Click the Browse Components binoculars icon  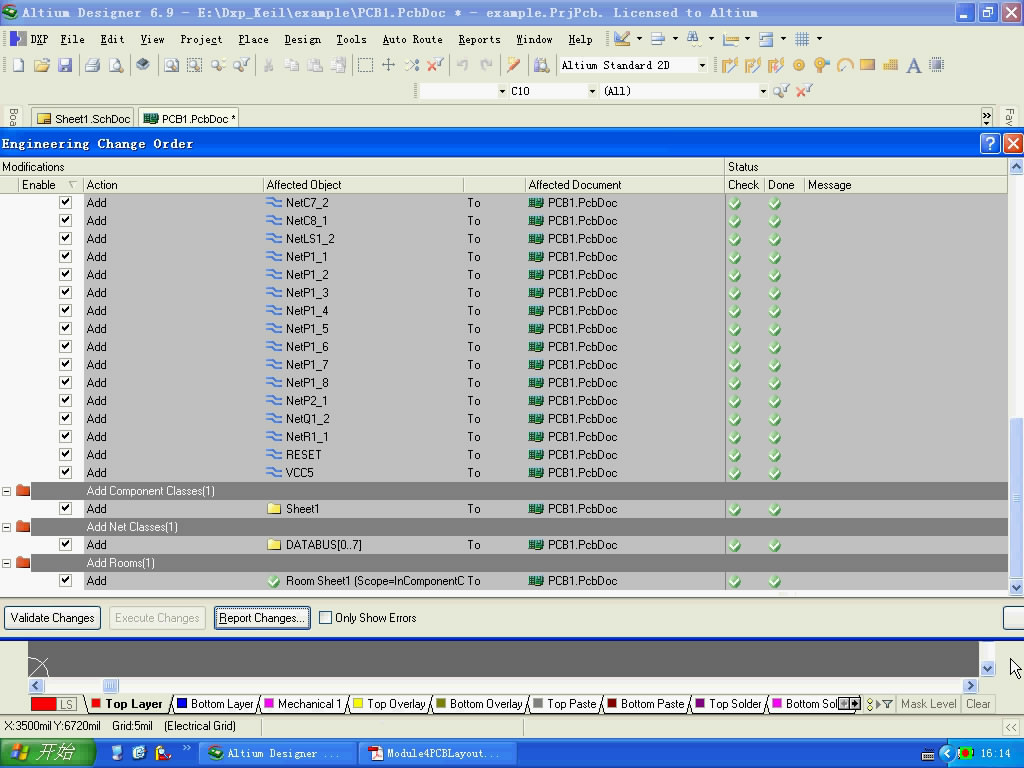point(541,65)
